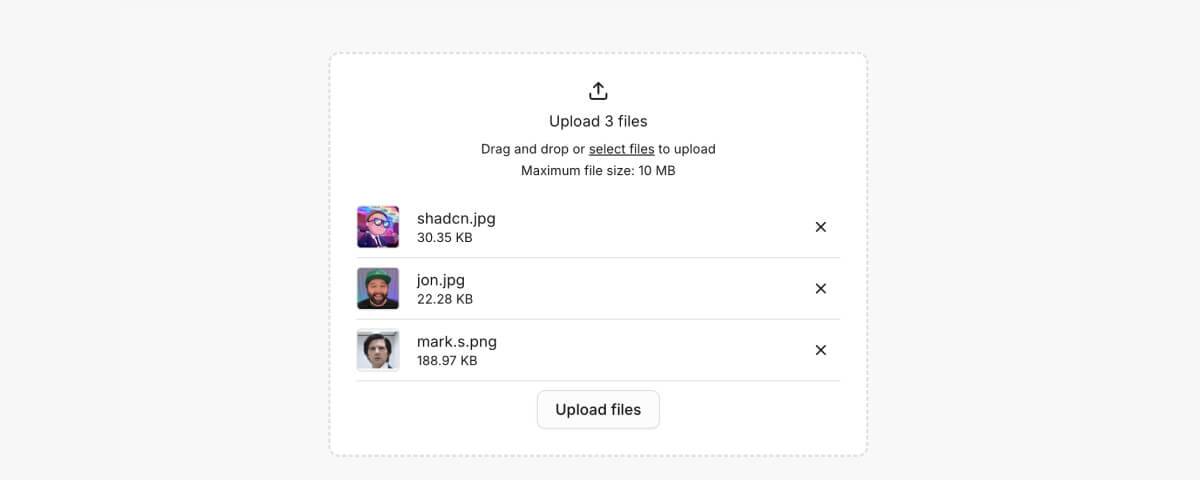1200x480 pixels.
Task: Select the mark.s.png portrait thumbnail
Action: pos(378,350)
